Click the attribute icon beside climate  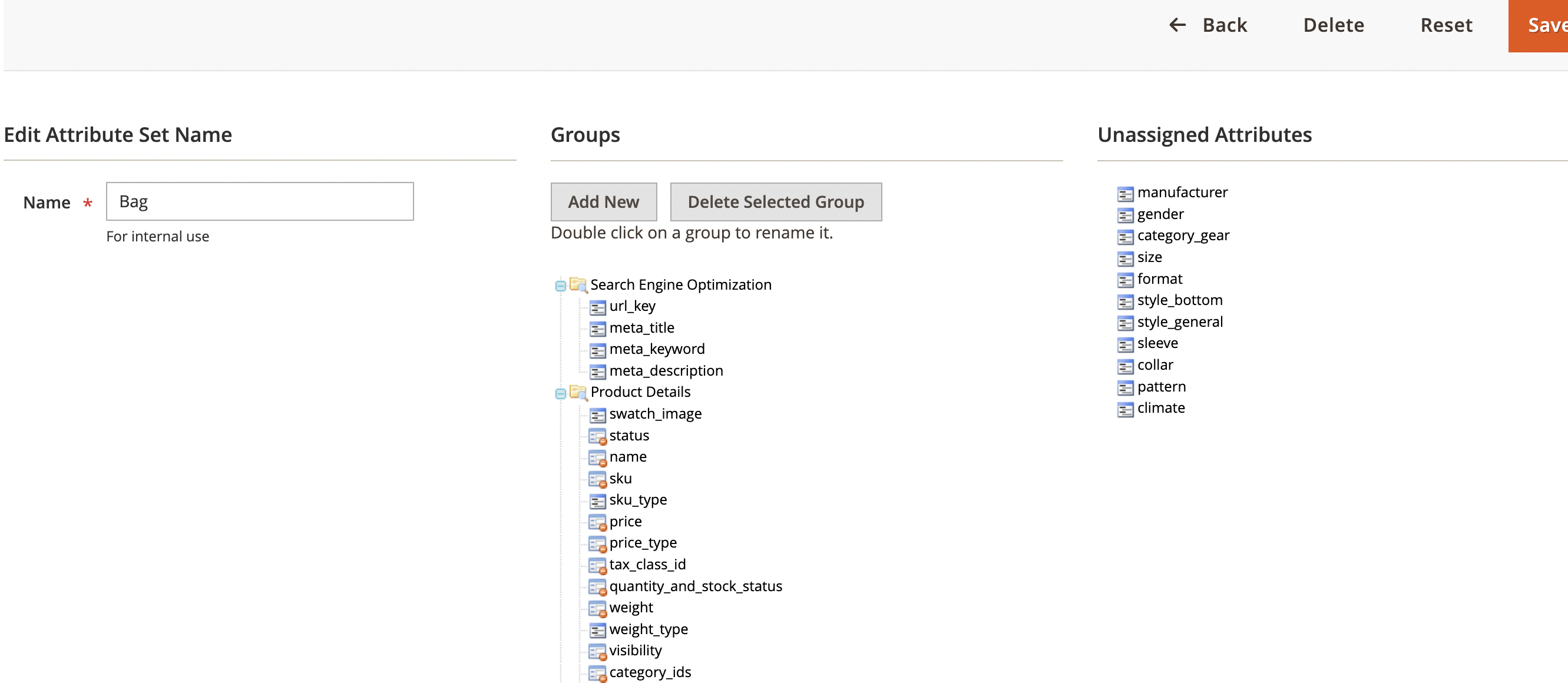[x=1126, y=409]
